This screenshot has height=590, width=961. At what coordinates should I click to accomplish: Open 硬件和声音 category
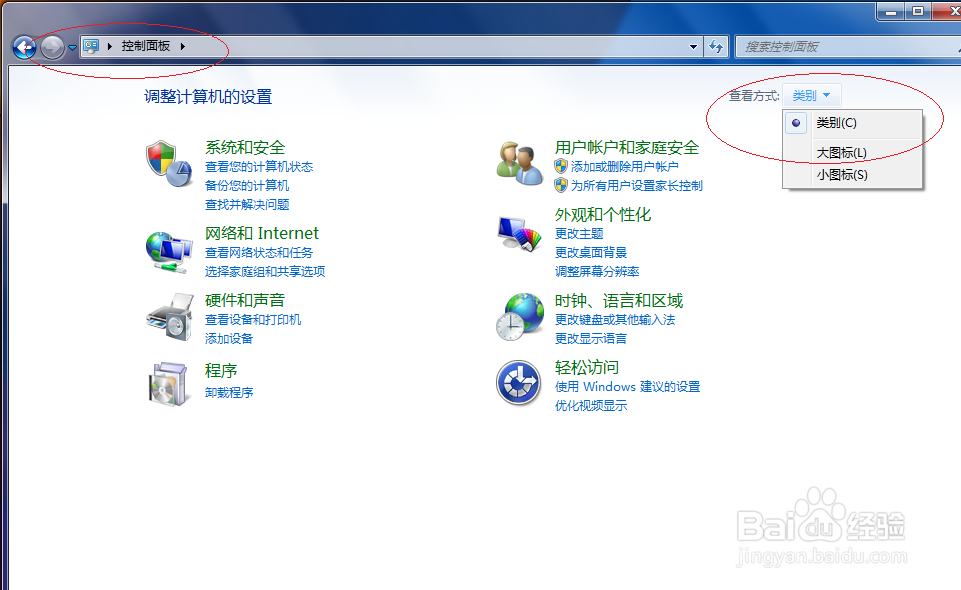click(245, 300)
